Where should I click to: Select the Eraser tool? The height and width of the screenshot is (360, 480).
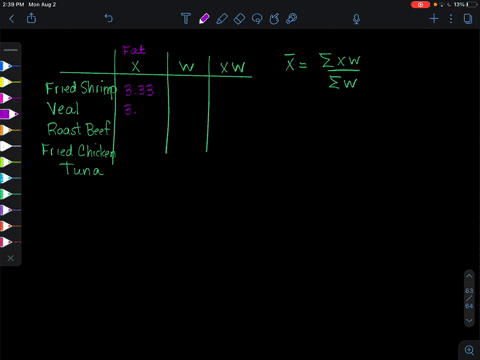[239, 19]
